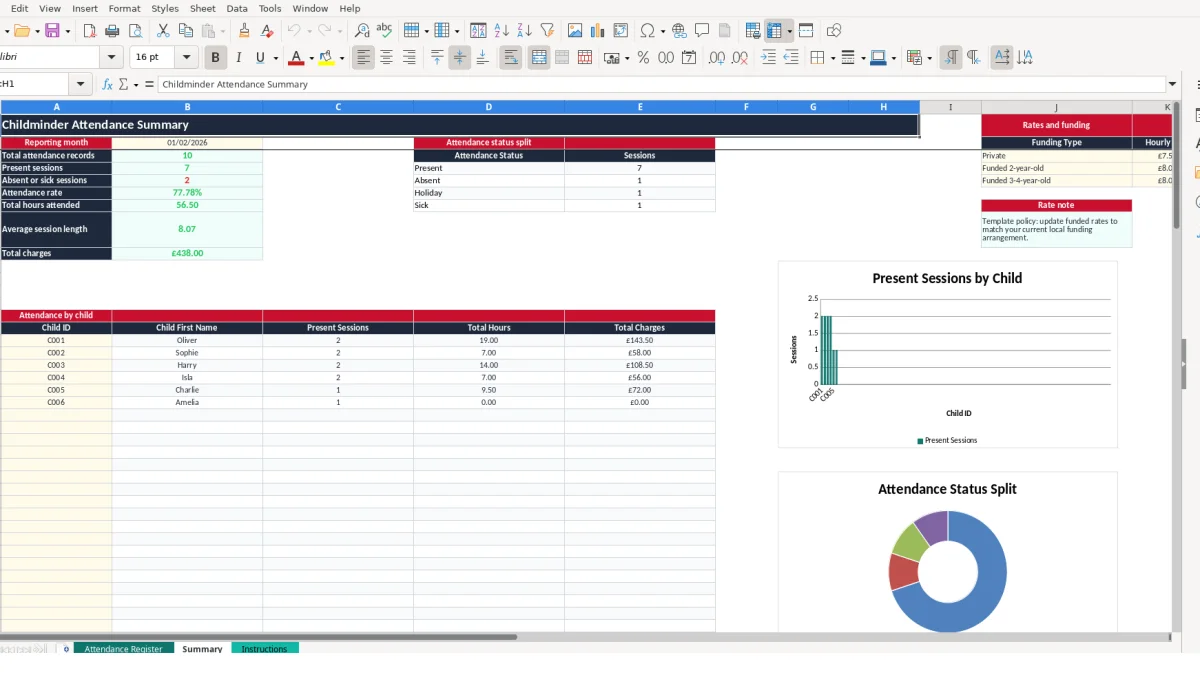Click the Cut scissors icon
This screenshot has height=675, width=1200.
click(x=163, y=31)
